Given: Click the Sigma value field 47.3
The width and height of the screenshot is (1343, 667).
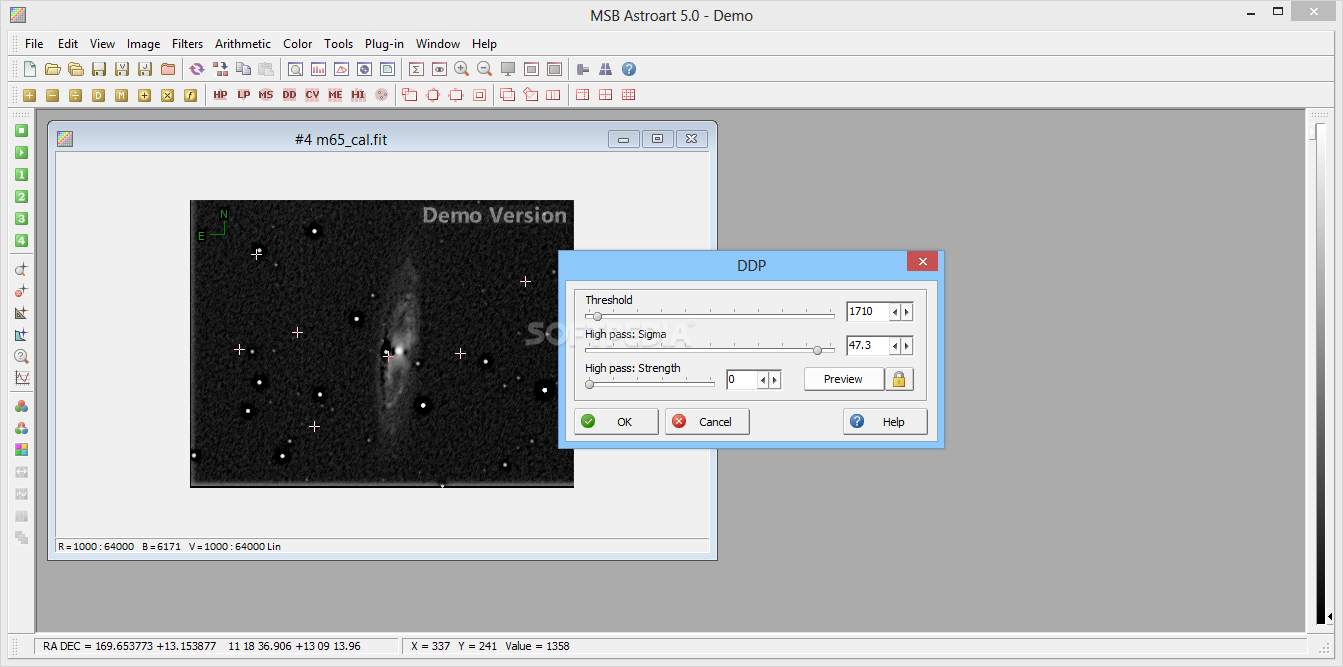Looking at the screenshot, I should point(868,346).
